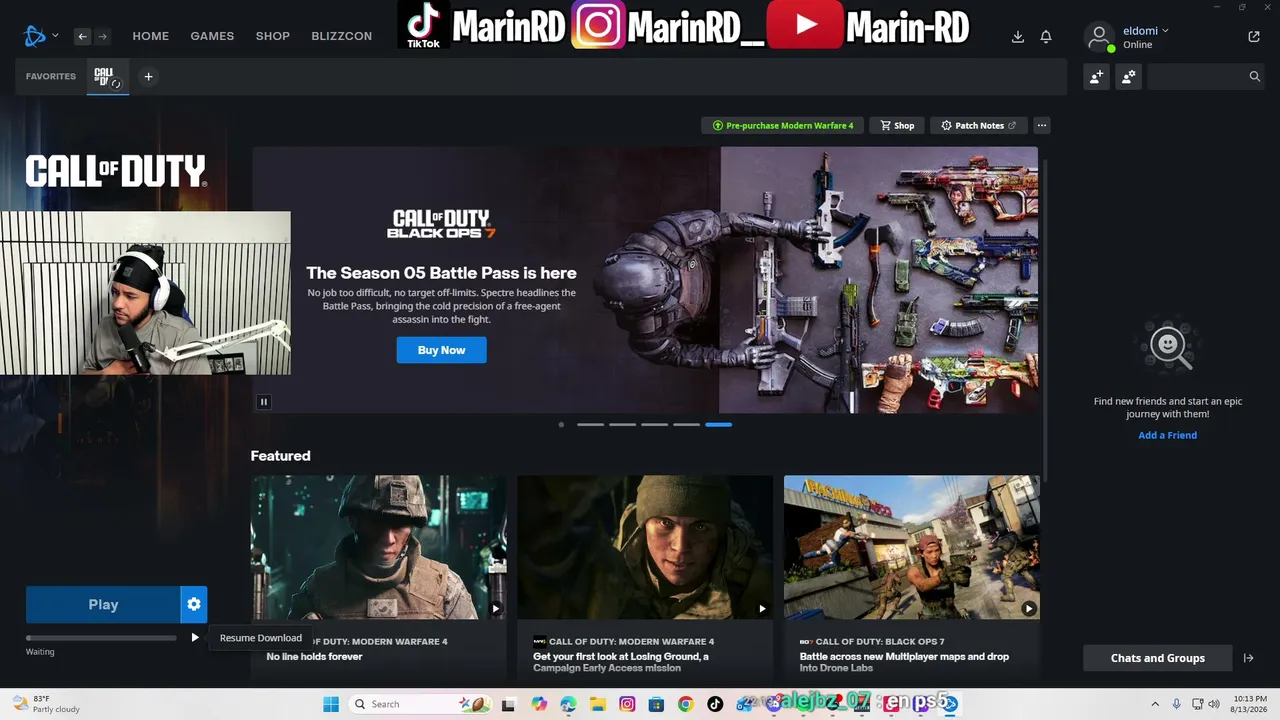Open the BLIZZCON tab
1280x720 pixels.
(x=342, y=36)
